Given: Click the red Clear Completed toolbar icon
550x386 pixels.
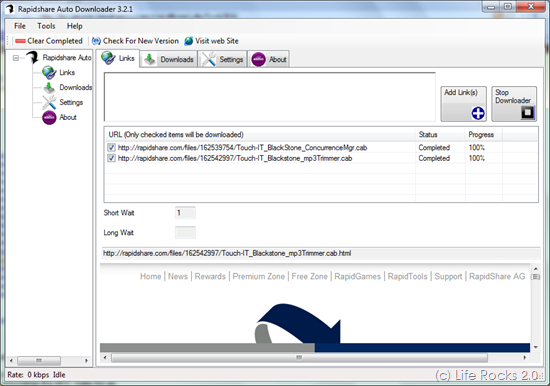Looking at the screenshot, I should click(x=20, y=41).
